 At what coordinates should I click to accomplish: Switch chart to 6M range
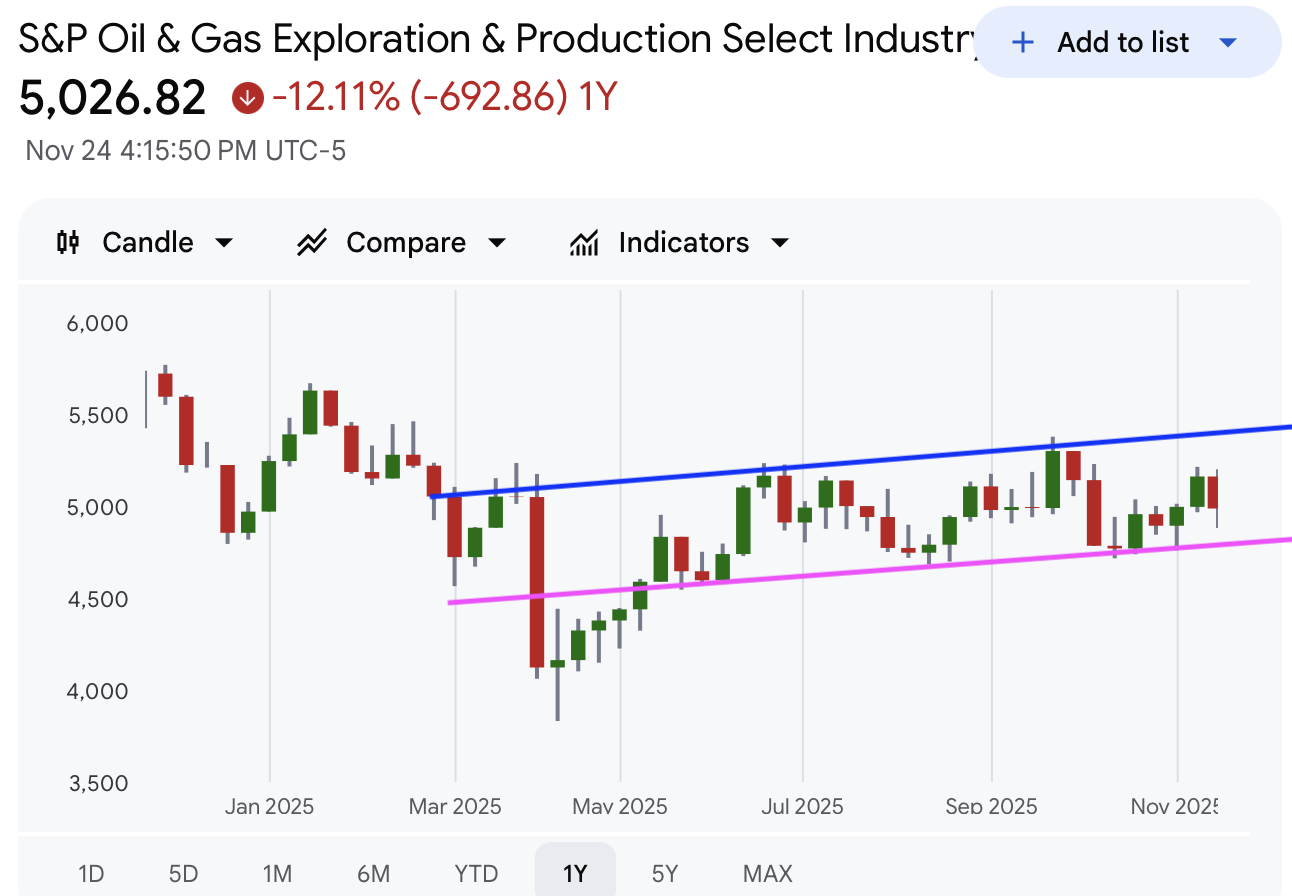[x=373, y=873]
